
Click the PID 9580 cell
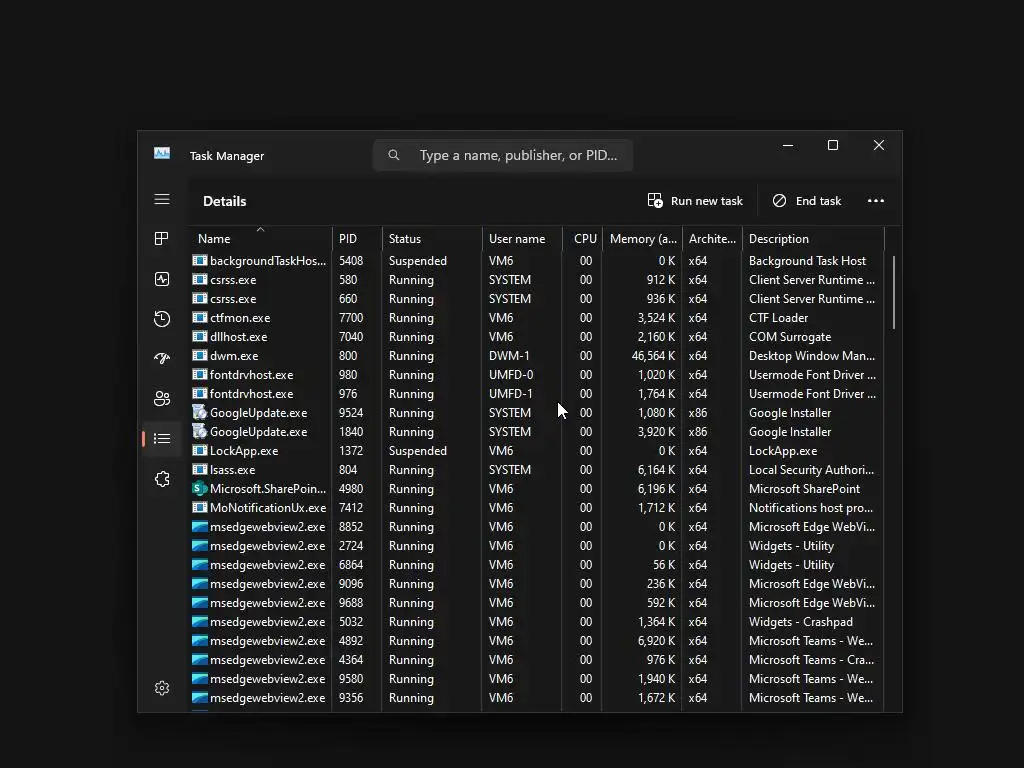351,679
